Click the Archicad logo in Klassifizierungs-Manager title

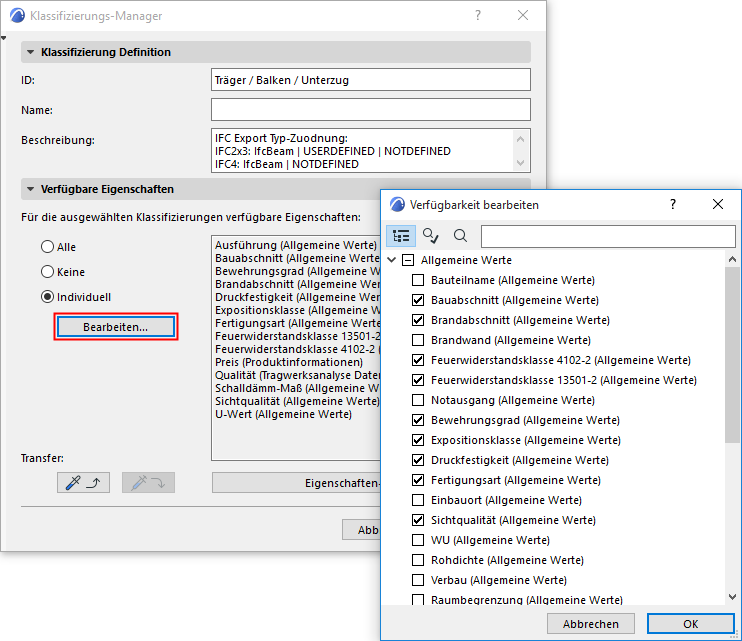click(x=17, y=16)
